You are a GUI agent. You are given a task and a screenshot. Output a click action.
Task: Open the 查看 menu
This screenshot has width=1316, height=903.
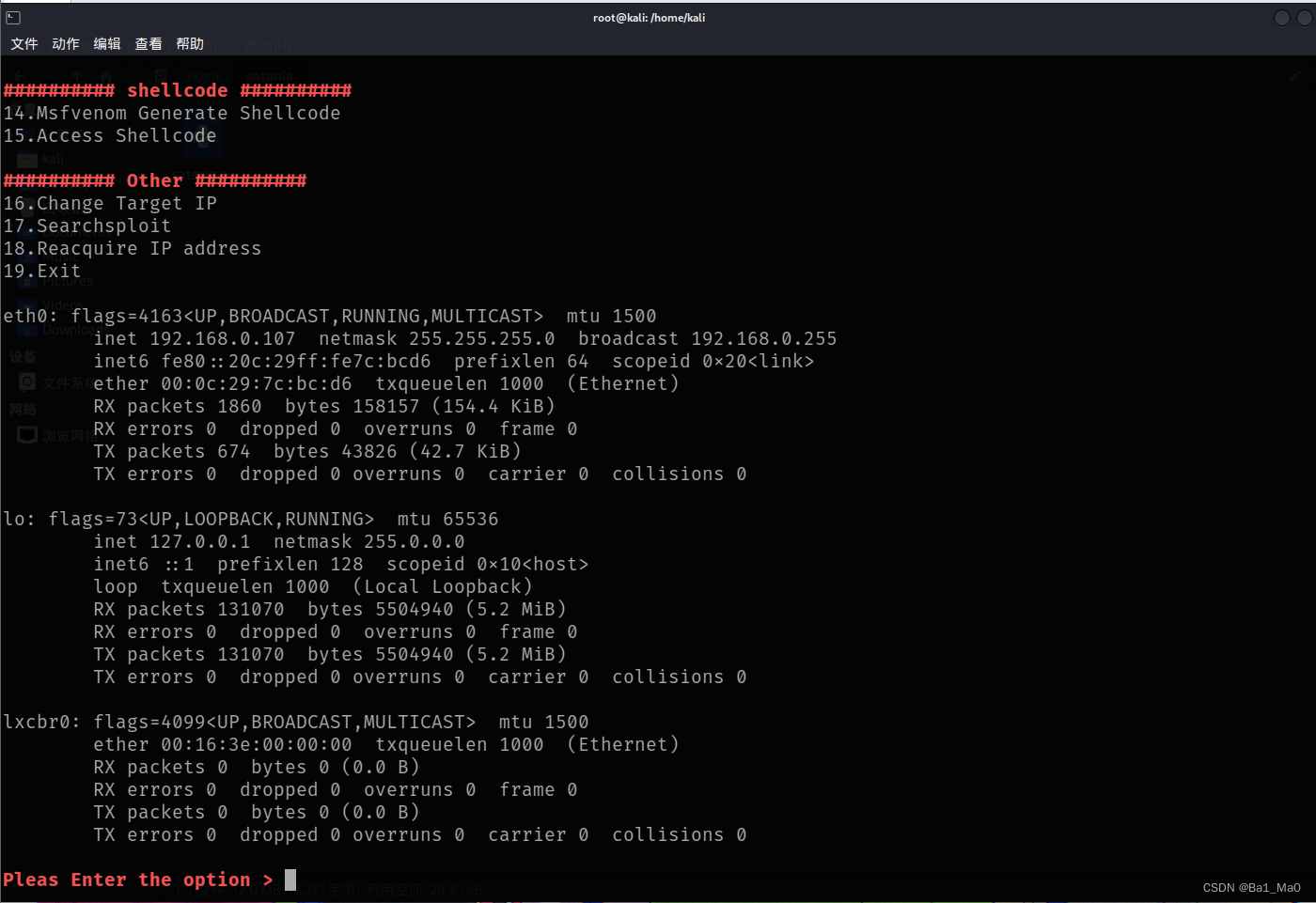point(149,44)
